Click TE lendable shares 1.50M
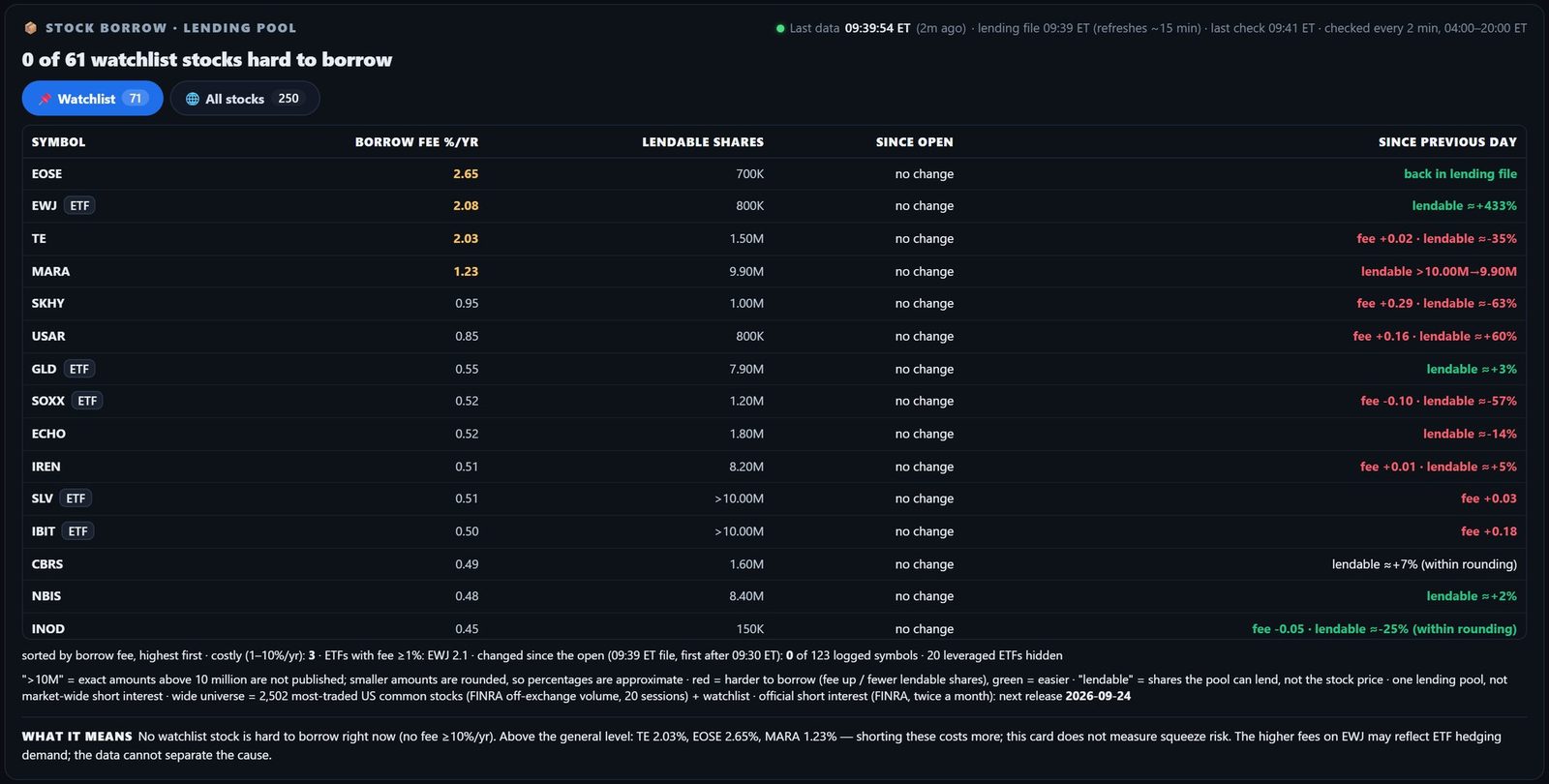This screenshot has width=1549, height=784. (746, 239)
